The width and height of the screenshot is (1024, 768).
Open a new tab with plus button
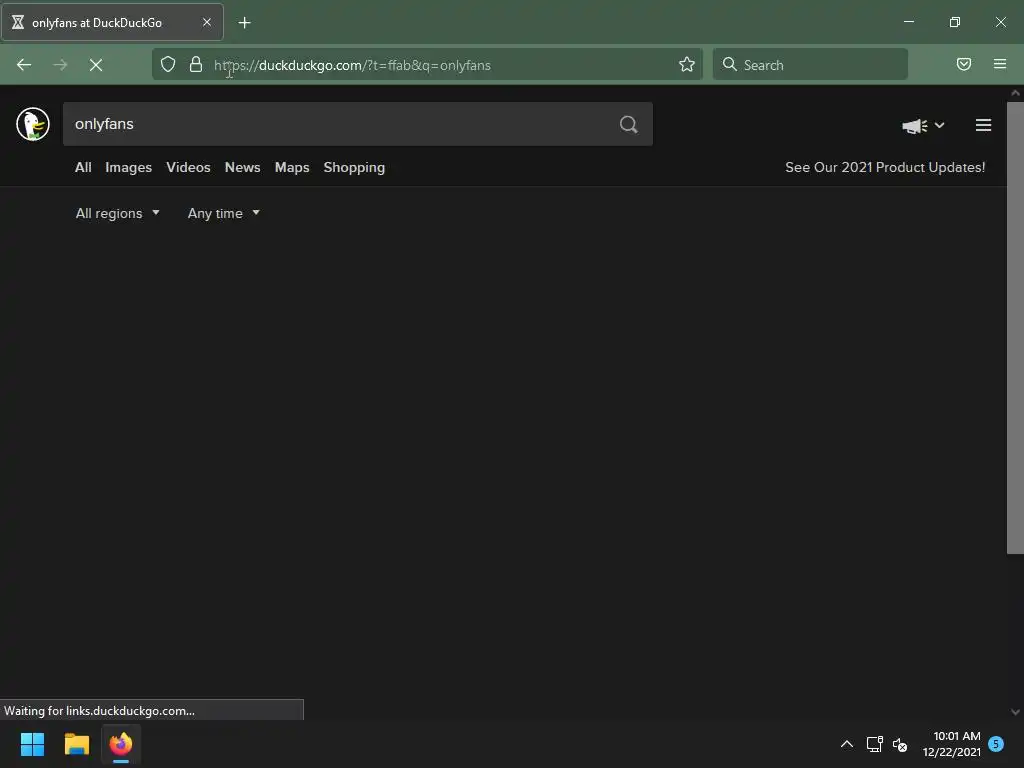(244, 23)
